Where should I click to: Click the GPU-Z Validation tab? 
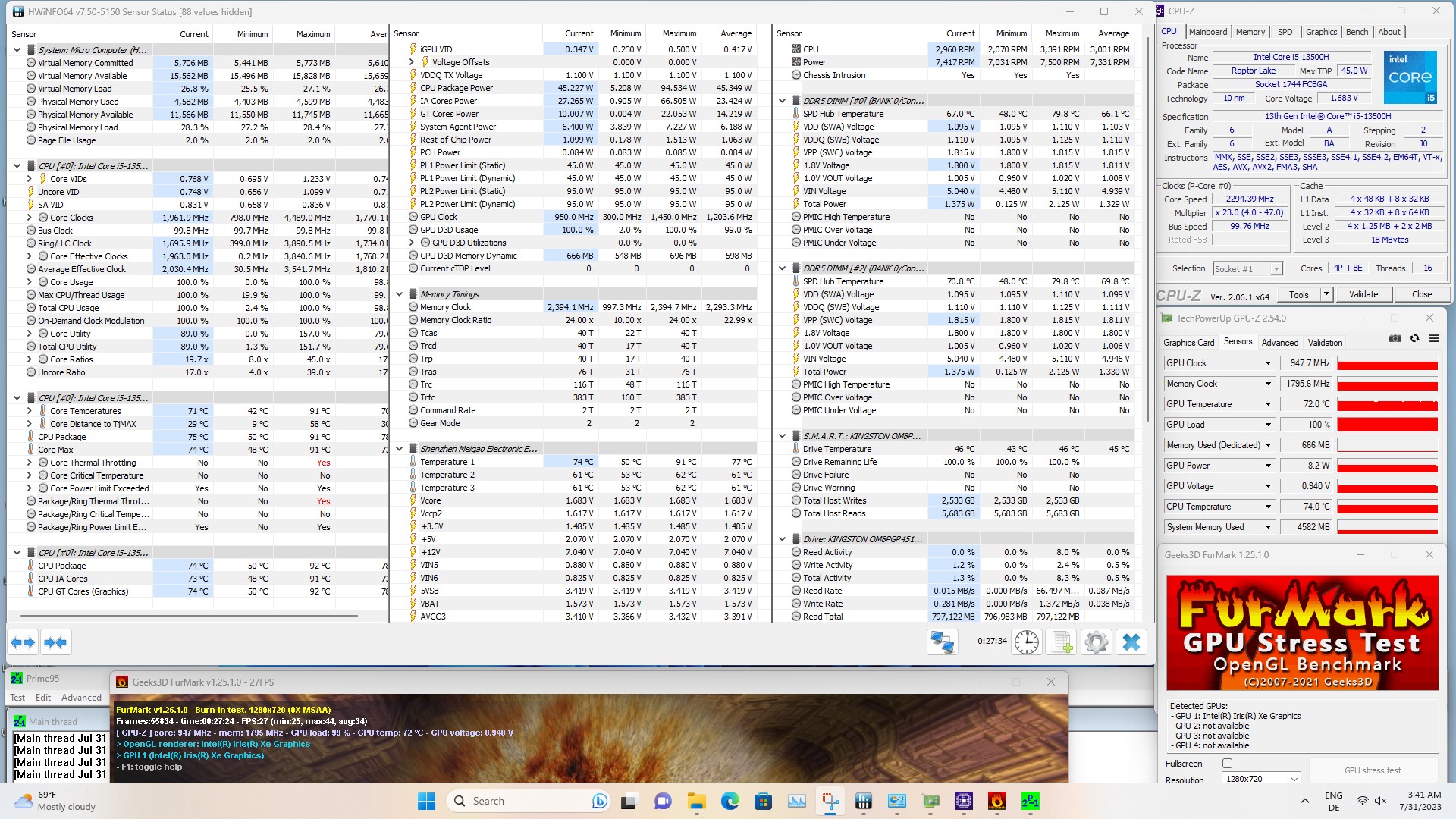coord(1326,343)
